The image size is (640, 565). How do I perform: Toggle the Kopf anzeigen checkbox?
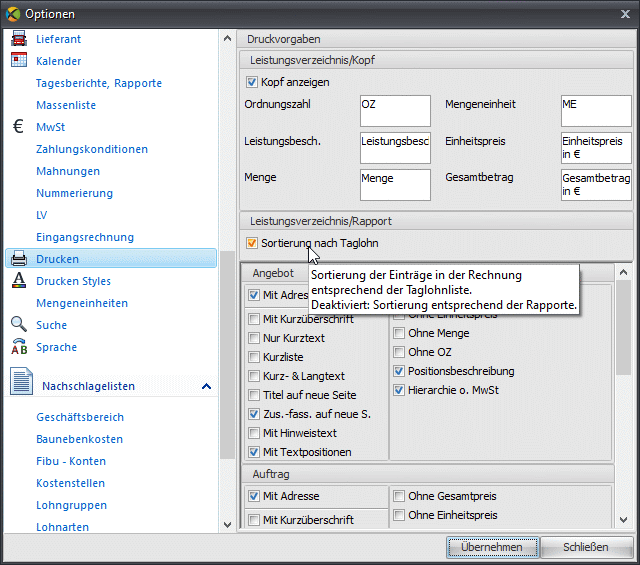coord(251,82)
